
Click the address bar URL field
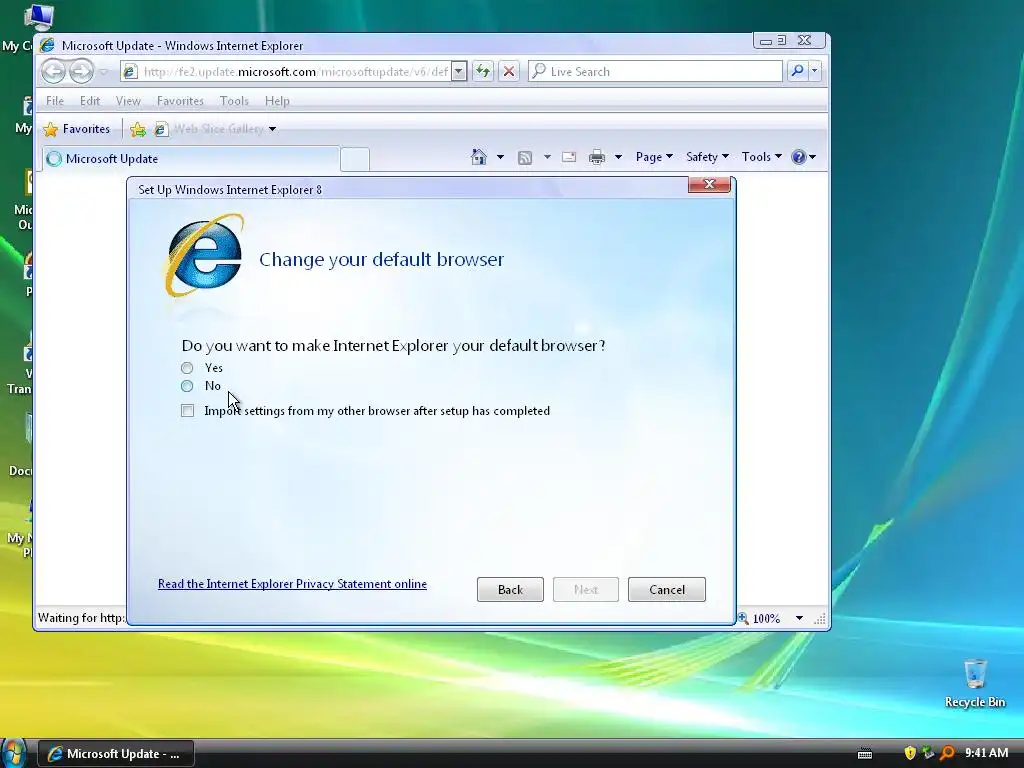pos(296,72)
